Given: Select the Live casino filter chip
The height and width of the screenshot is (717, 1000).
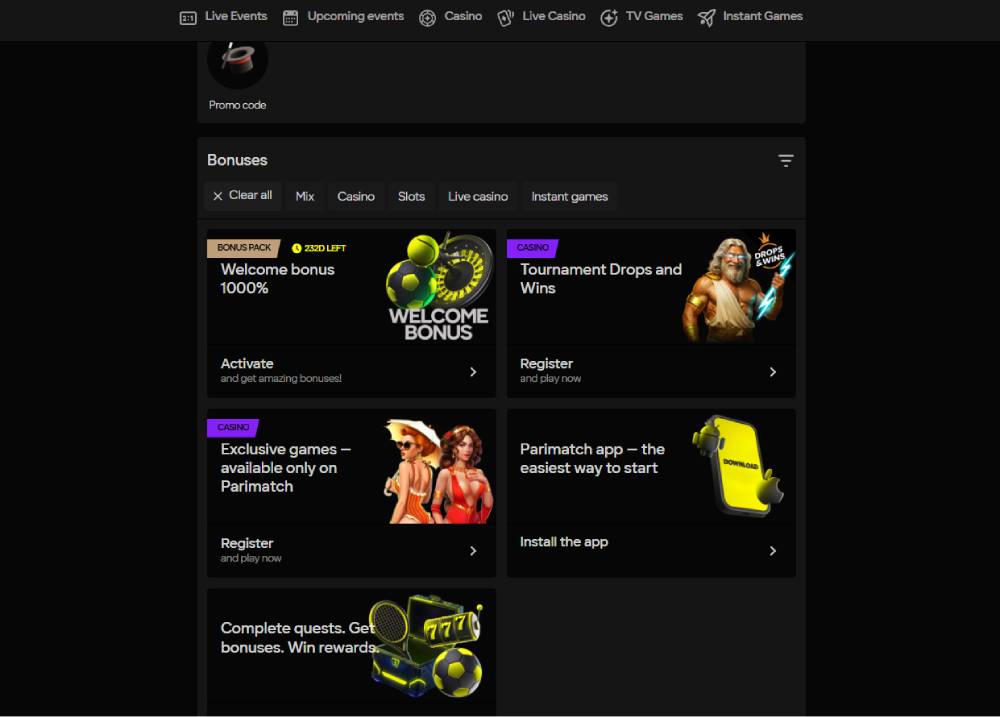Looking at the screenshot, I should pos(478,197).
